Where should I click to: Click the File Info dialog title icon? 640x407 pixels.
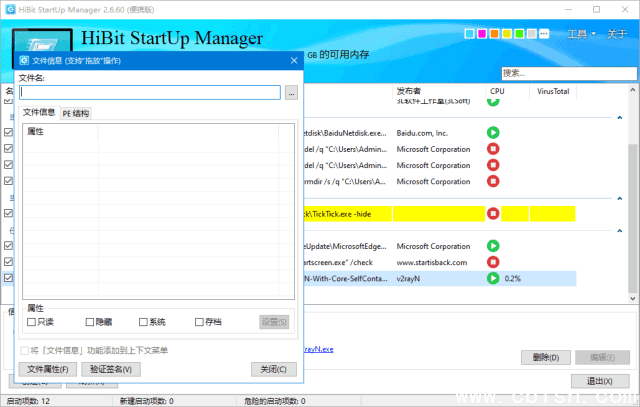pyautogui.click(x=23, y=60)
